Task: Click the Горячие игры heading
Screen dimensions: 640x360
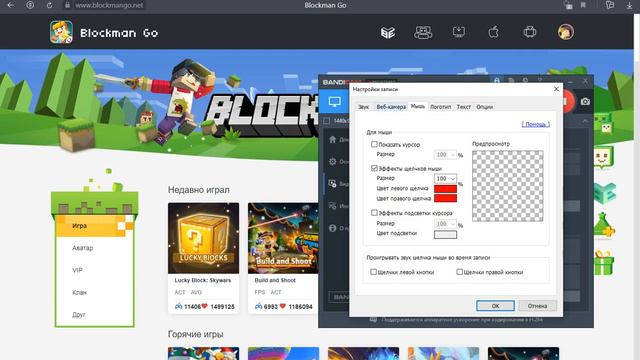Action: coord(196,334)
